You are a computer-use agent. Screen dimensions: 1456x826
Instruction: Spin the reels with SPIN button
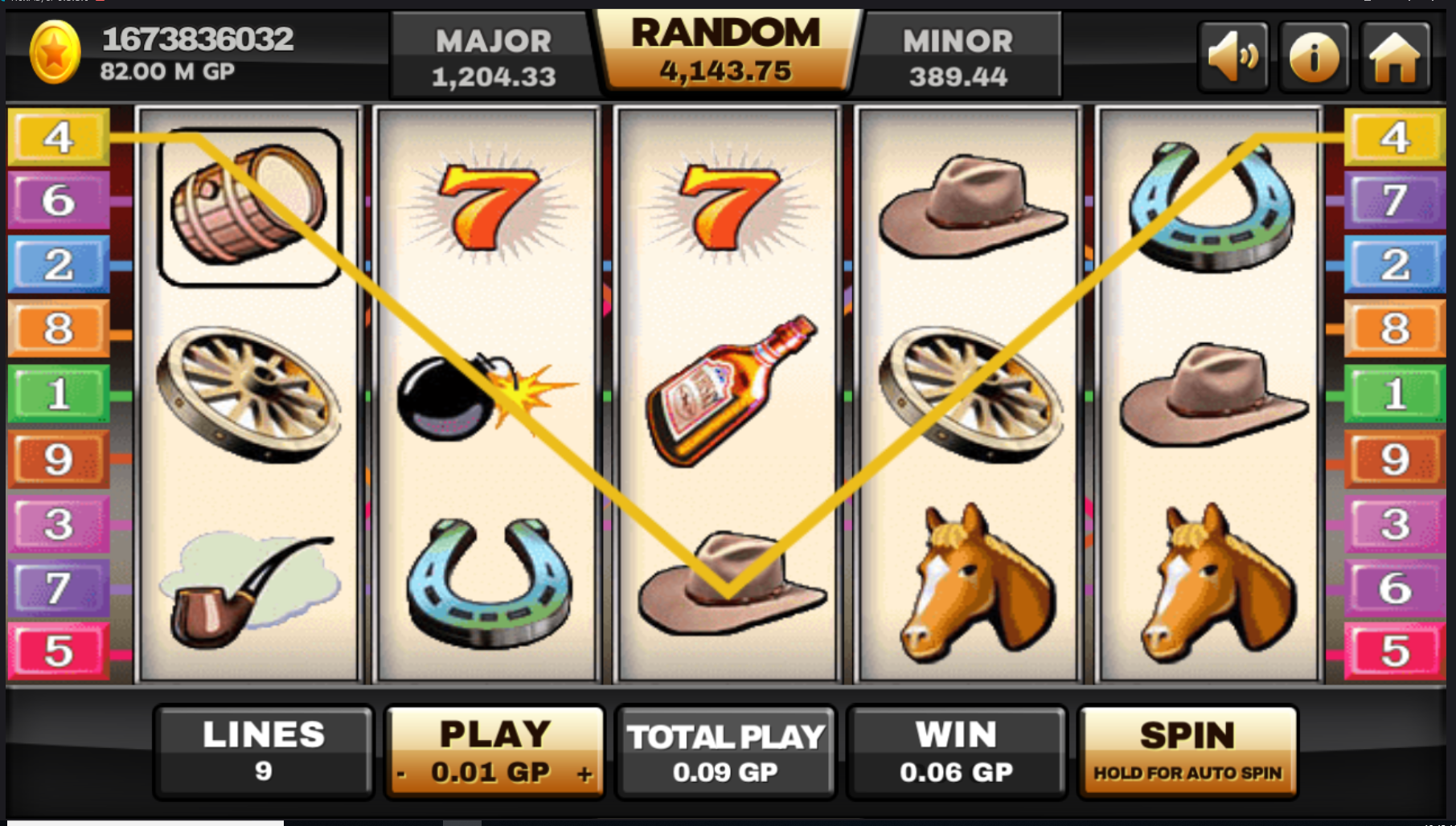pos(1187,753)
